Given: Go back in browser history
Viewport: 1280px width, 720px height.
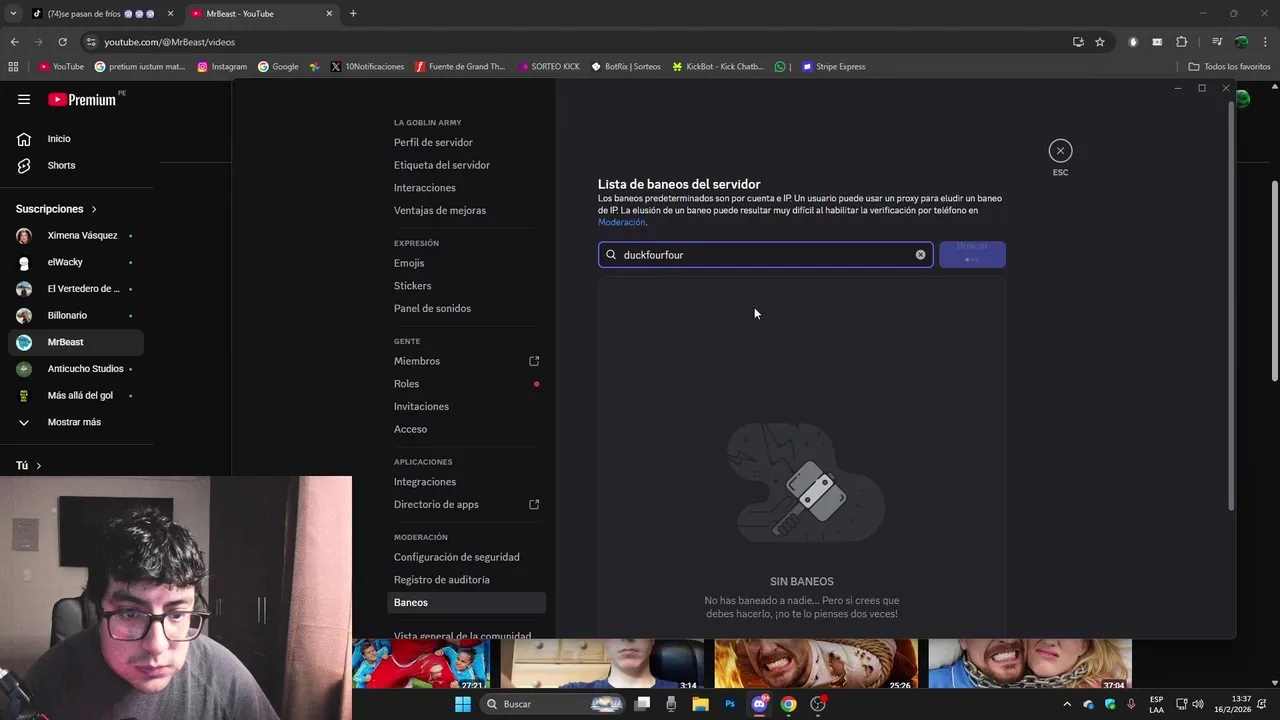Looking at the screenshot, I should [14, 42].
